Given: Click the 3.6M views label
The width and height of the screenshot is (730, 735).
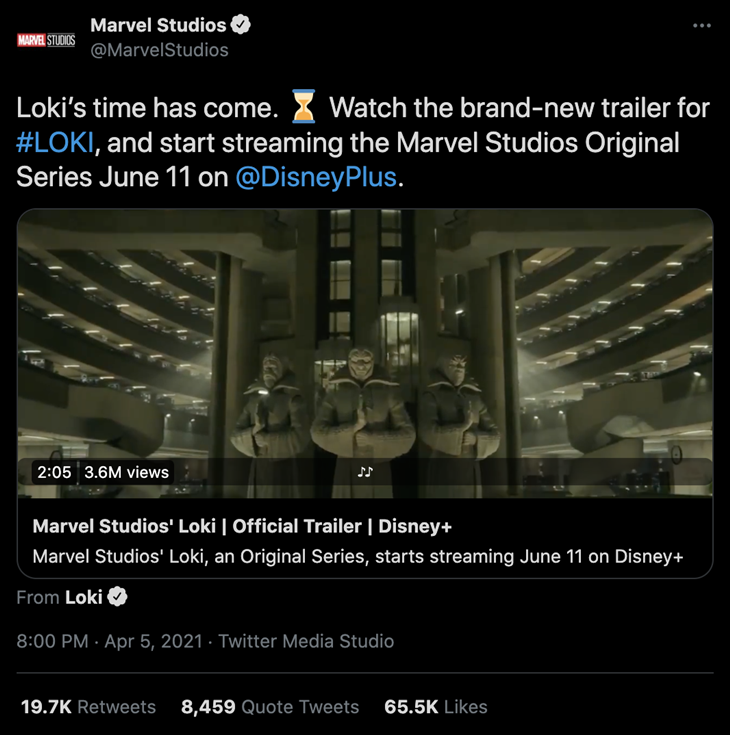Looking at the screenshot, I should 127,472.
